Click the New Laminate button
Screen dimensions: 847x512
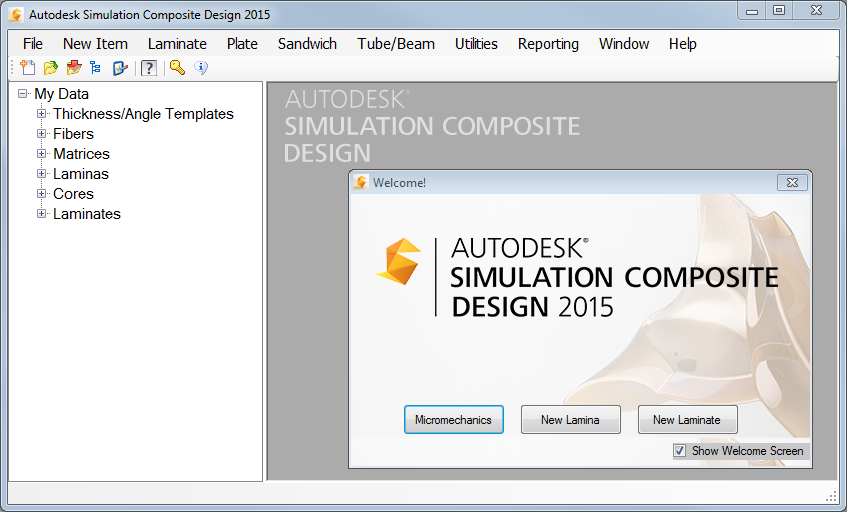tap(687, 420)
